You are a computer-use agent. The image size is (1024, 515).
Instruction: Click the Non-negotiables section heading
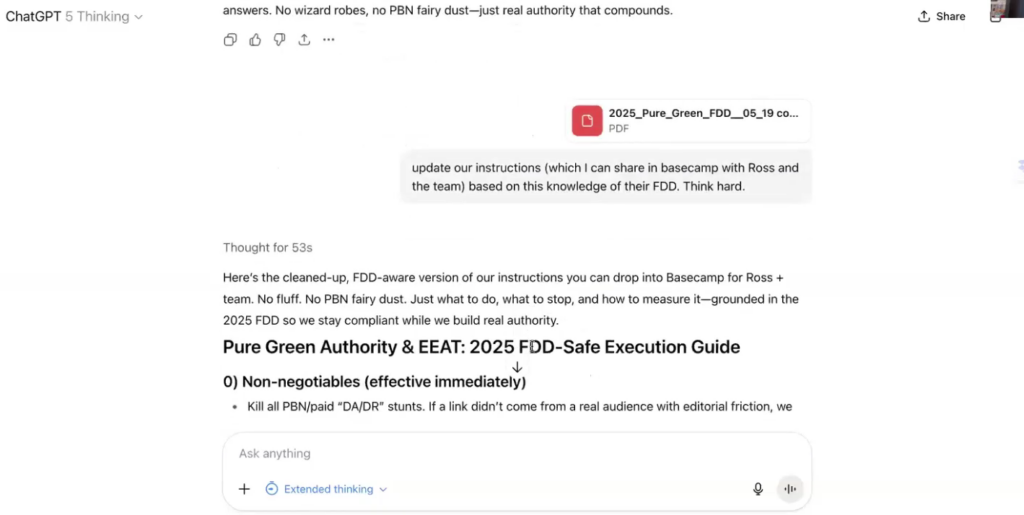click(374, 382)
